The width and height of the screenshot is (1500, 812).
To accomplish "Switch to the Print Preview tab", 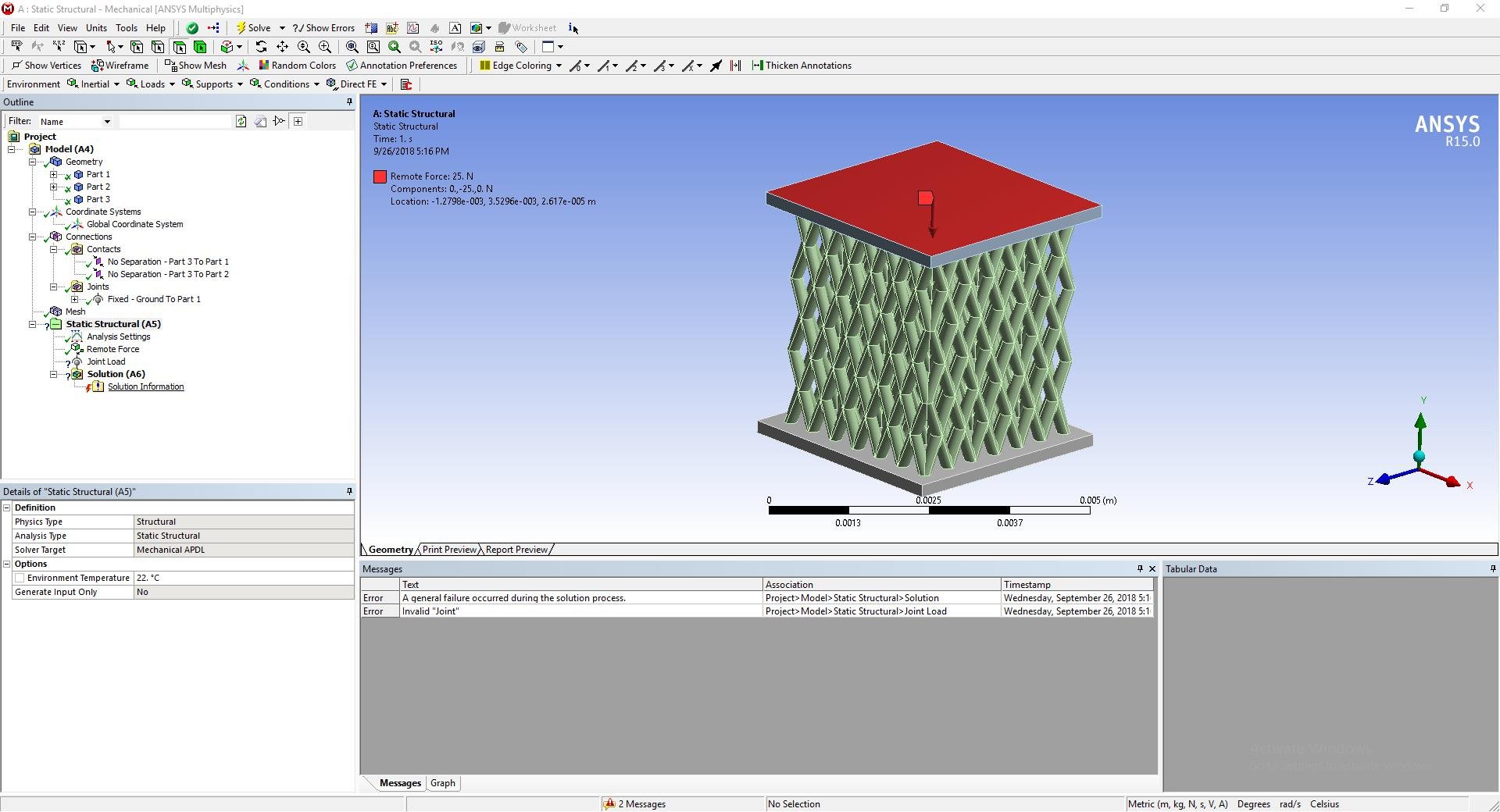I will tap(449, 550).
